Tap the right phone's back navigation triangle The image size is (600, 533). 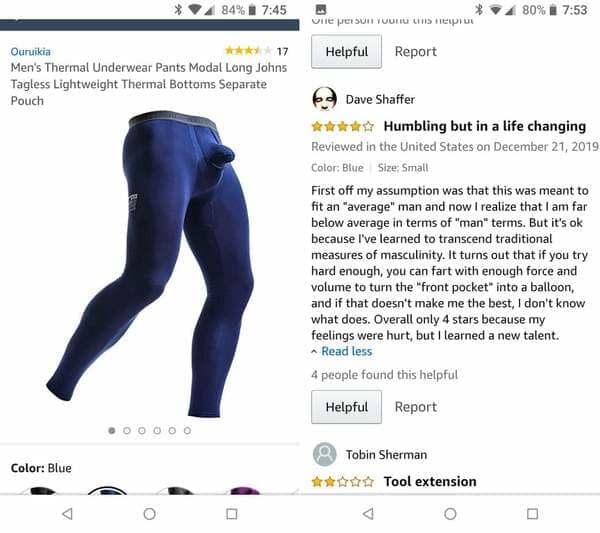tap(368, 513)
